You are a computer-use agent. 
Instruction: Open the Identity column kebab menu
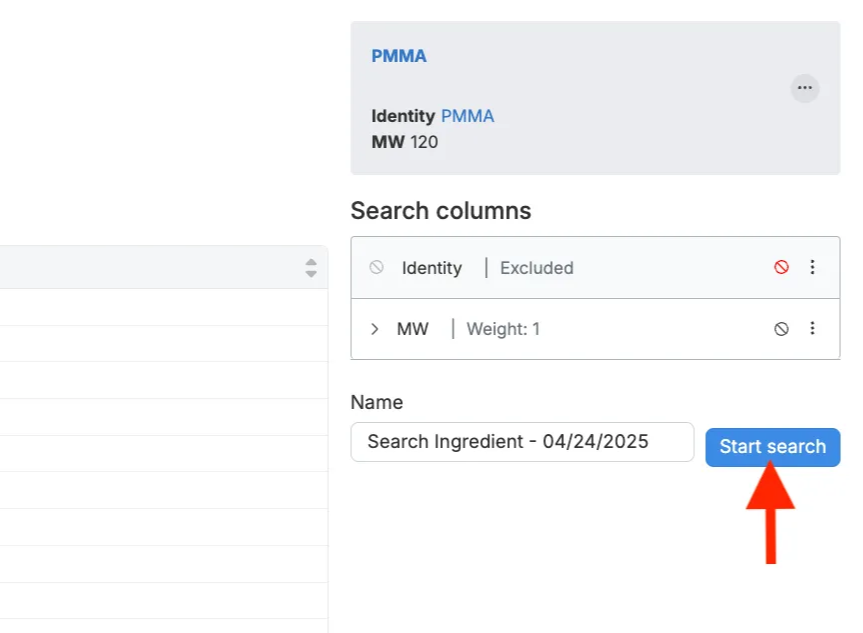coord(812,267)
